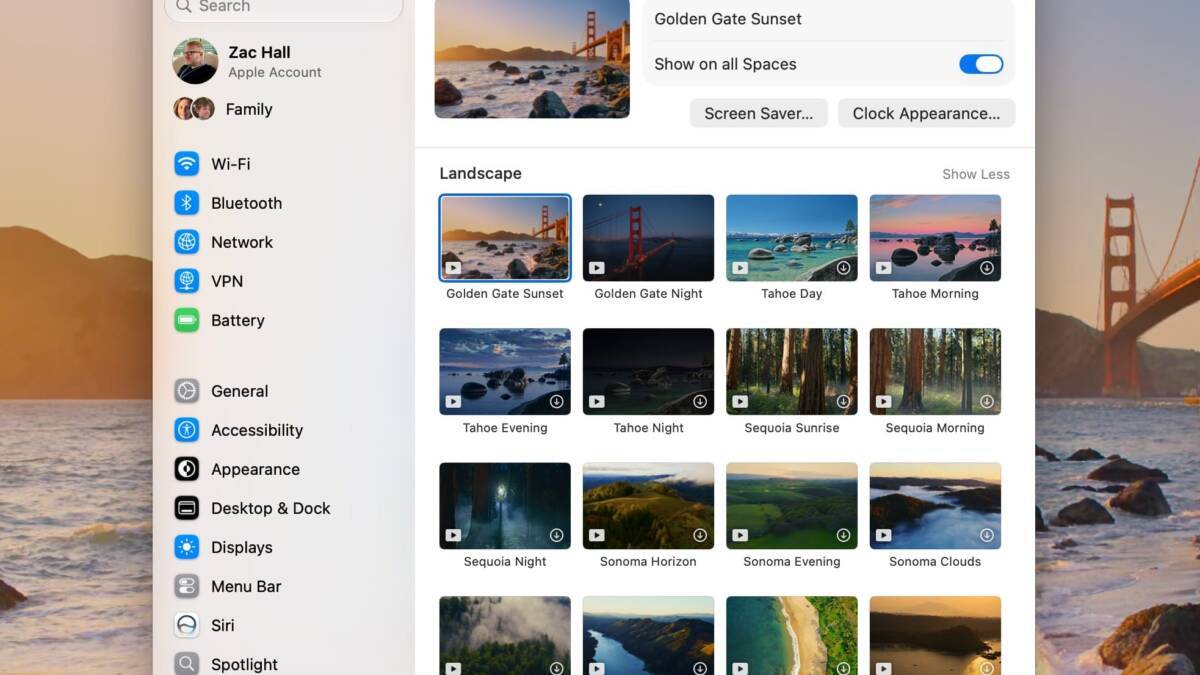
Task: Open the Desktop & Dock icon
Action: click(187, 508)
